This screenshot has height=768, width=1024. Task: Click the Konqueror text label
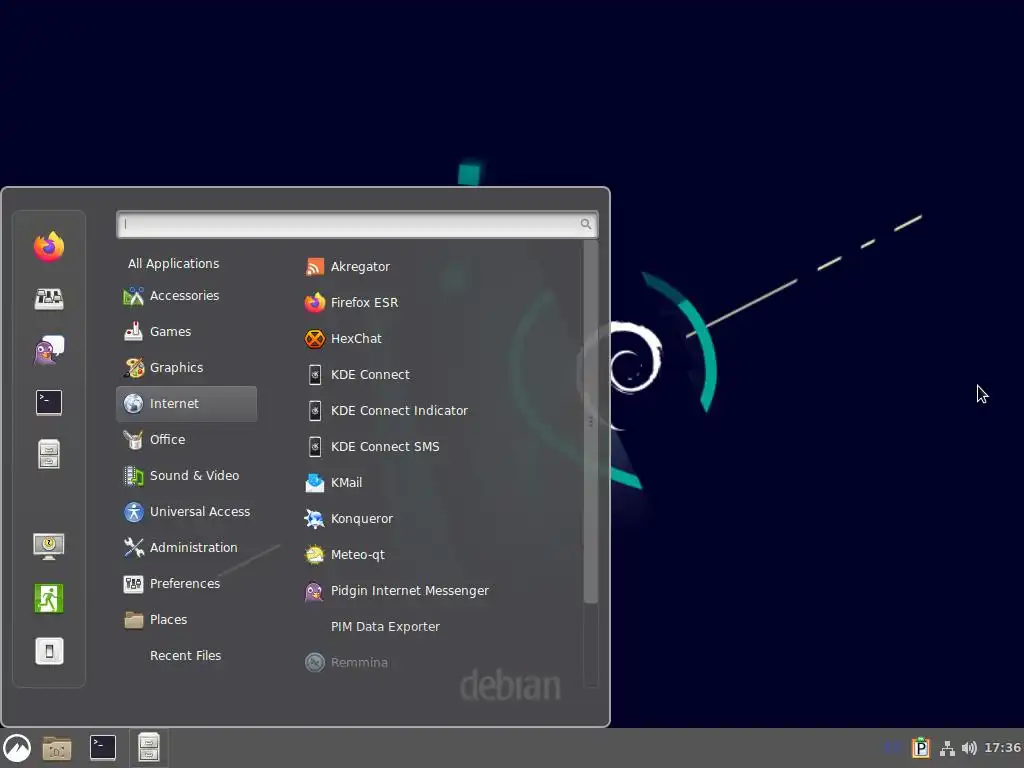pyautogui.click(x=362, y=519)
